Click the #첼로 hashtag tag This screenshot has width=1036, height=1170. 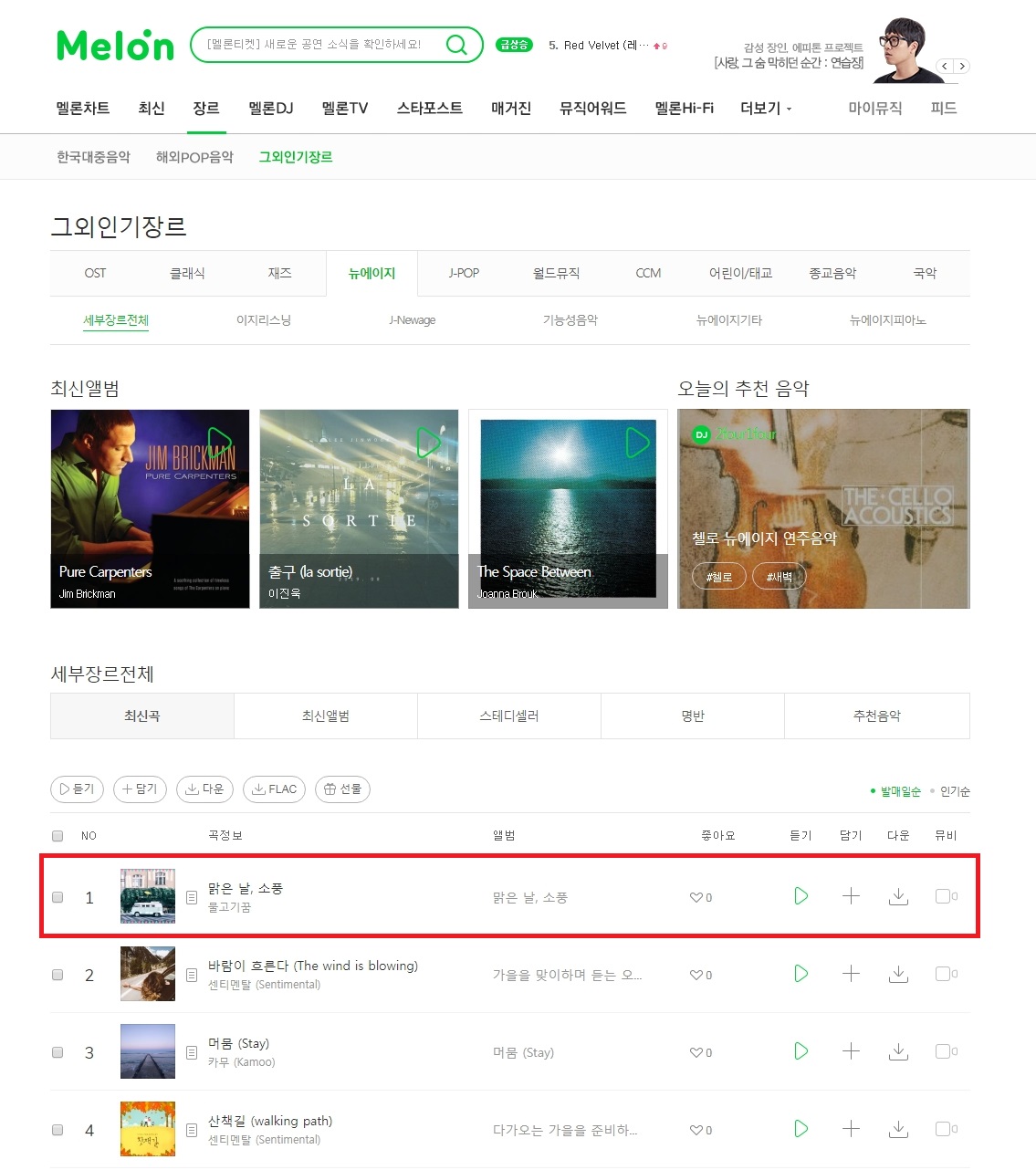[x=719, y=577]
